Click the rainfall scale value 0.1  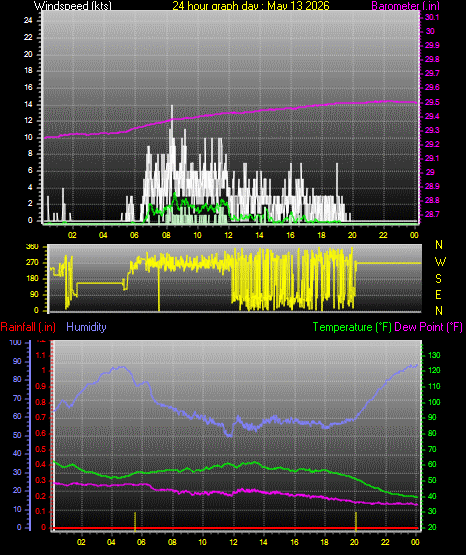tap(41, 512)
